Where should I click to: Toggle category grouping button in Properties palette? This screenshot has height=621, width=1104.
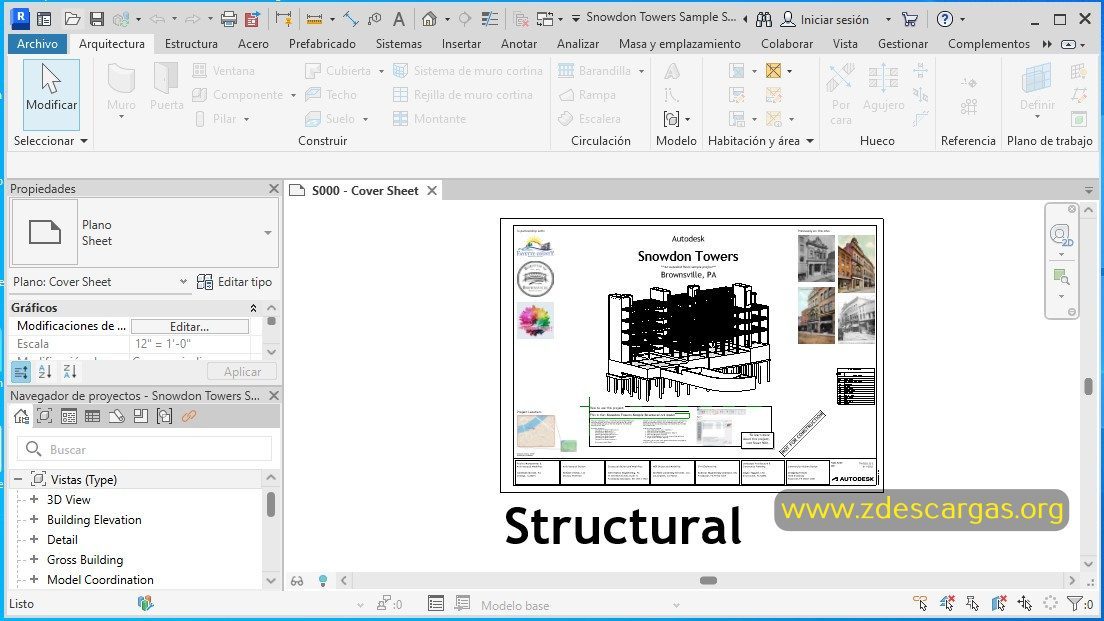21,372
